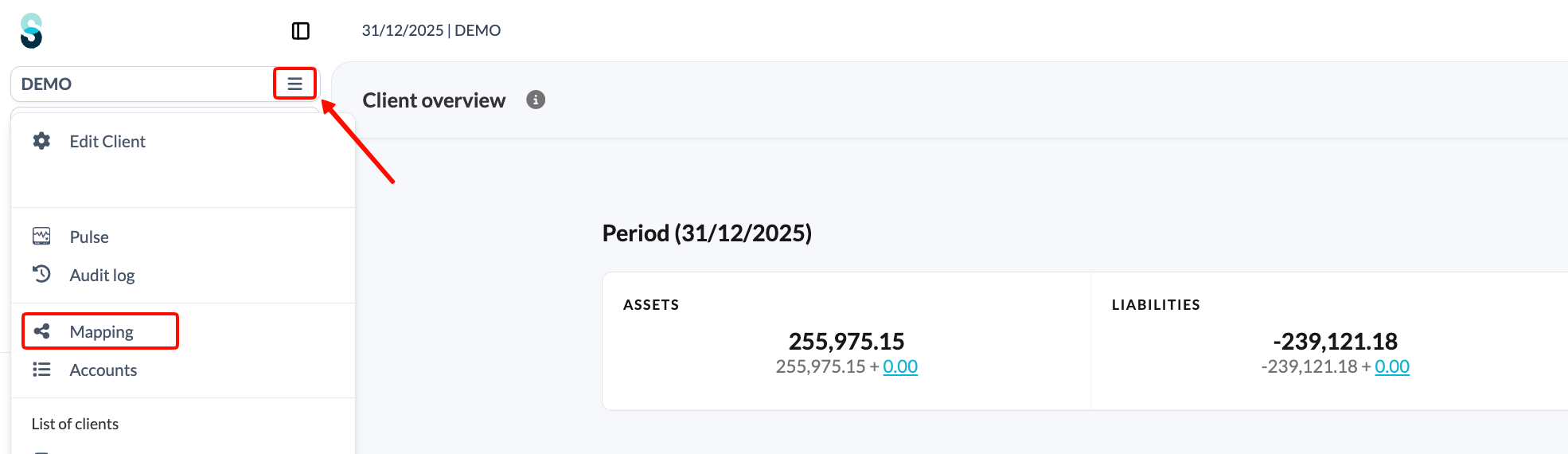Open the List of clients section

coord(75,424)
